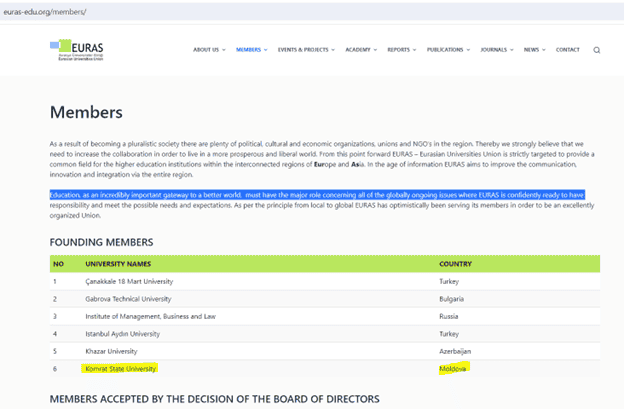The width and height of the screenshot is (624, 409).
Task: Expand the About Us dropdown menu
Action: [208, 49]
